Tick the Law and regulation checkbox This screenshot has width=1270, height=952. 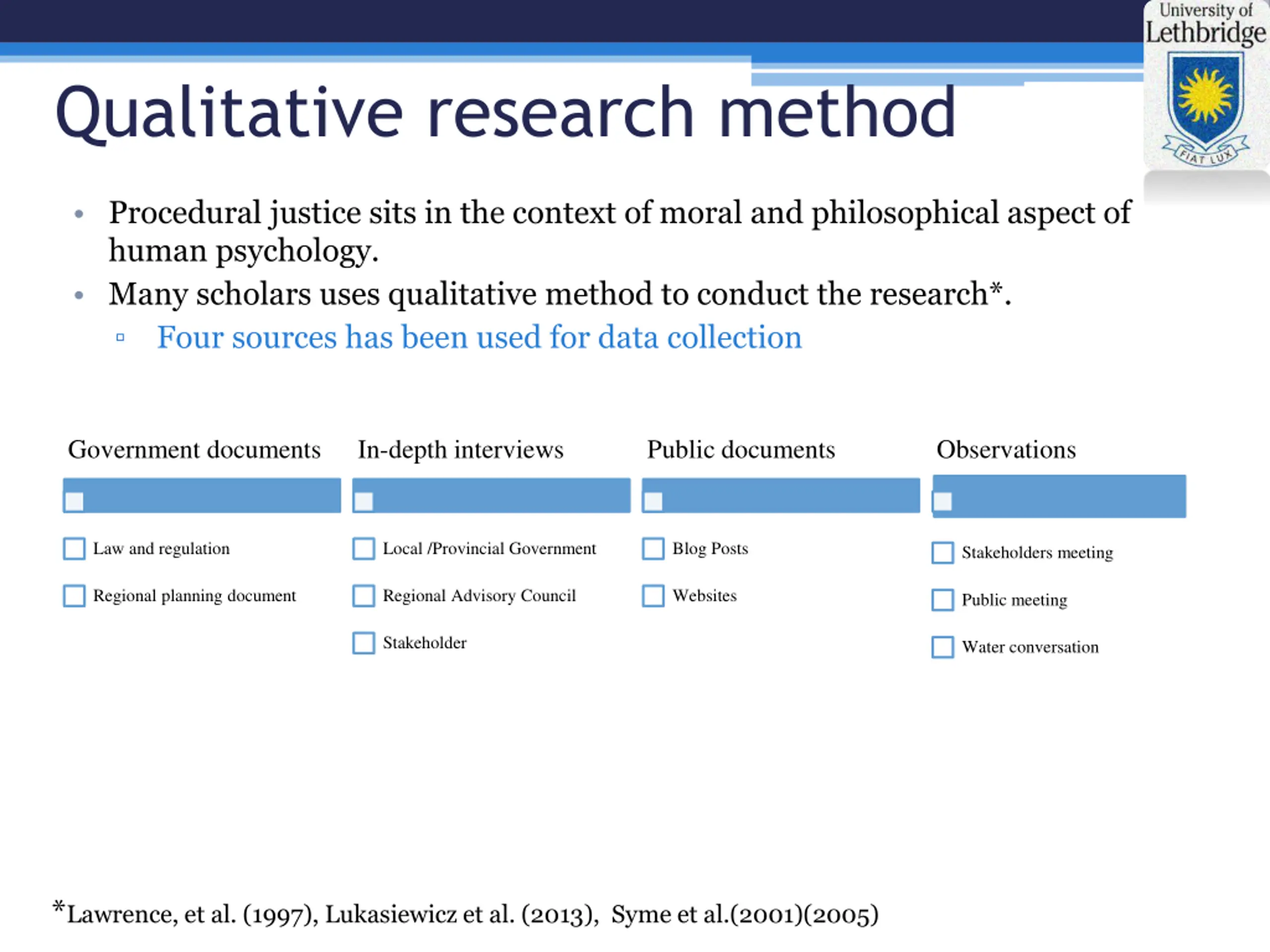[x=74, y=548]
